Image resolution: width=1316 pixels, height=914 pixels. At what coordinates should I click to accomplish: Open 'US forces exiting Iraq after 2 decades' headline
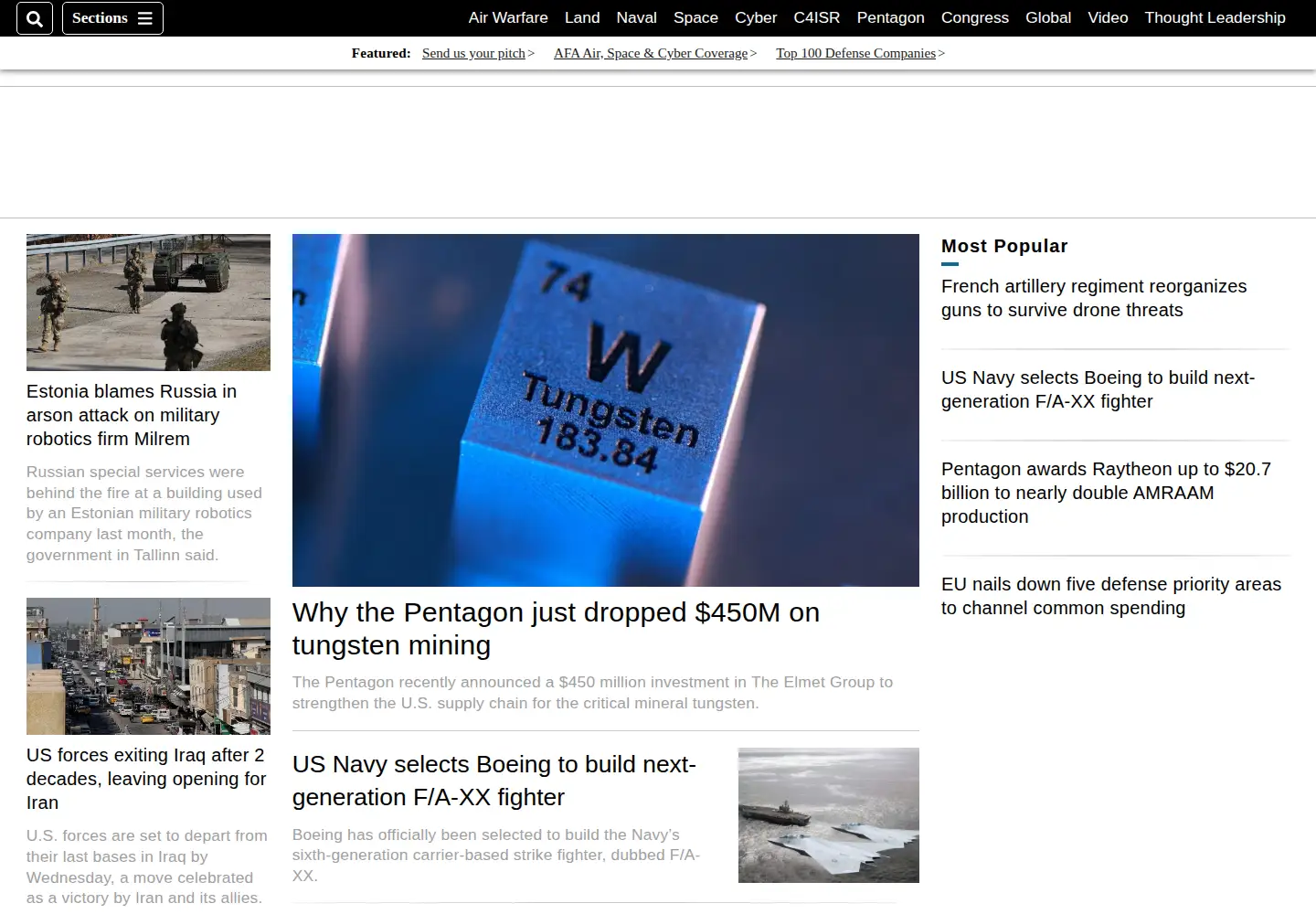(x=146, y=779)
